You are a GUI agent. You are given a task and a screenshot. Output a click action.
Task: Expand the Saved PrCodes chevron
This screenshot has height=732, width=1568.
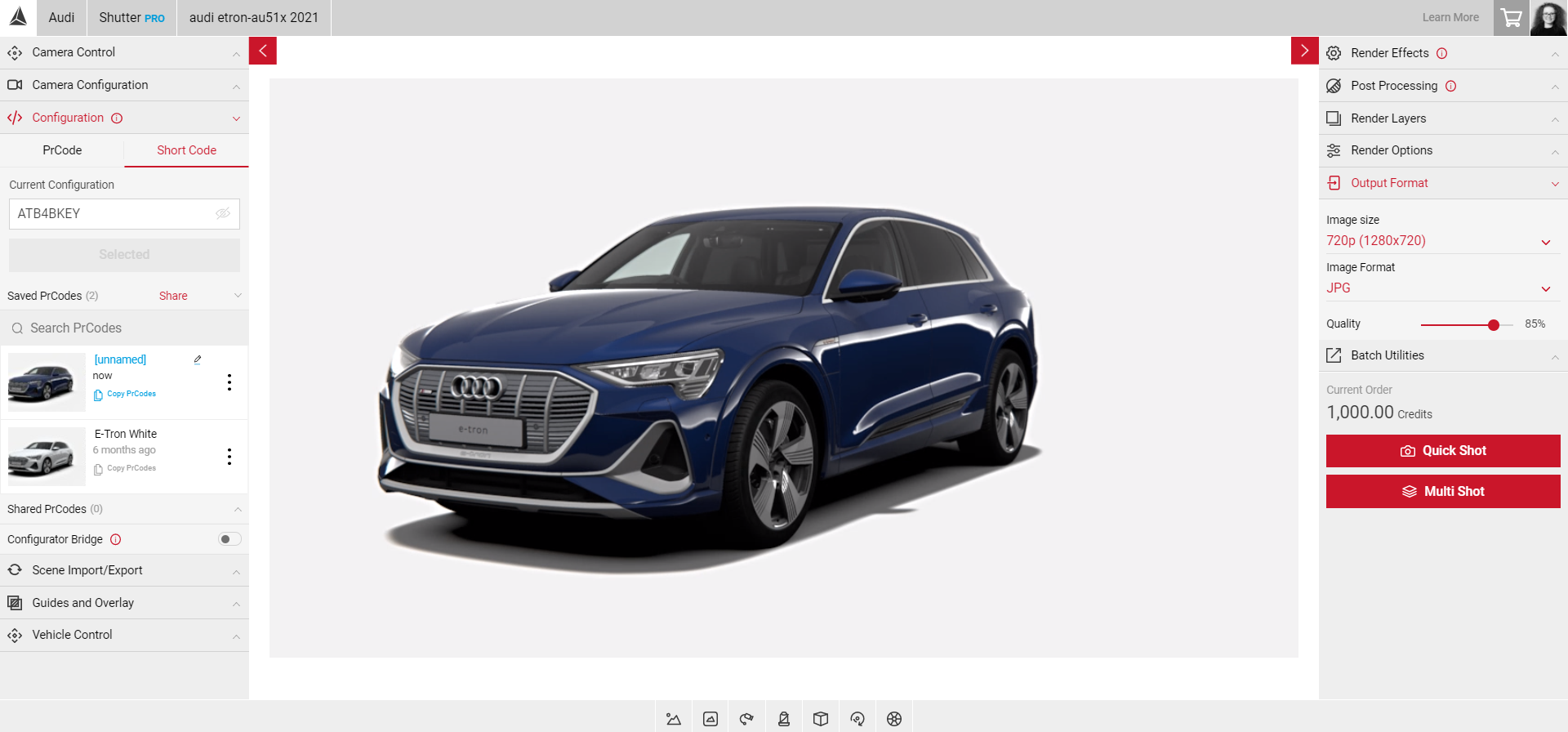[x=238, y=296]
